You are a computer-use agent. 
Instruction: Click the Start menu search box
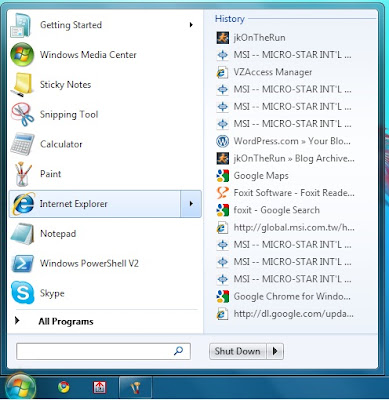(x=103, y=351)
